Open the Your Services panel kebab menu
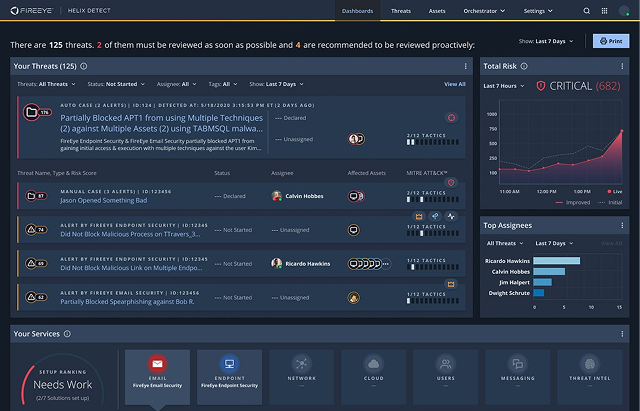The width and height of the screenshot is (640, 411). 622,334
